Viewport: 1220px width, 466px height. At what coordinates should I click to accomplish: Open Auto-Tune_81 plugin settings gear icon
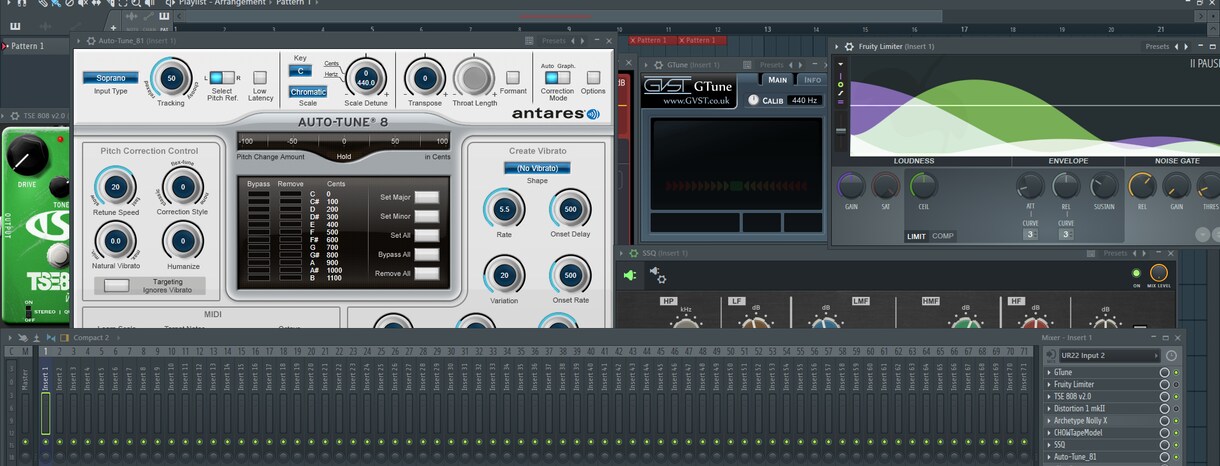91,41
